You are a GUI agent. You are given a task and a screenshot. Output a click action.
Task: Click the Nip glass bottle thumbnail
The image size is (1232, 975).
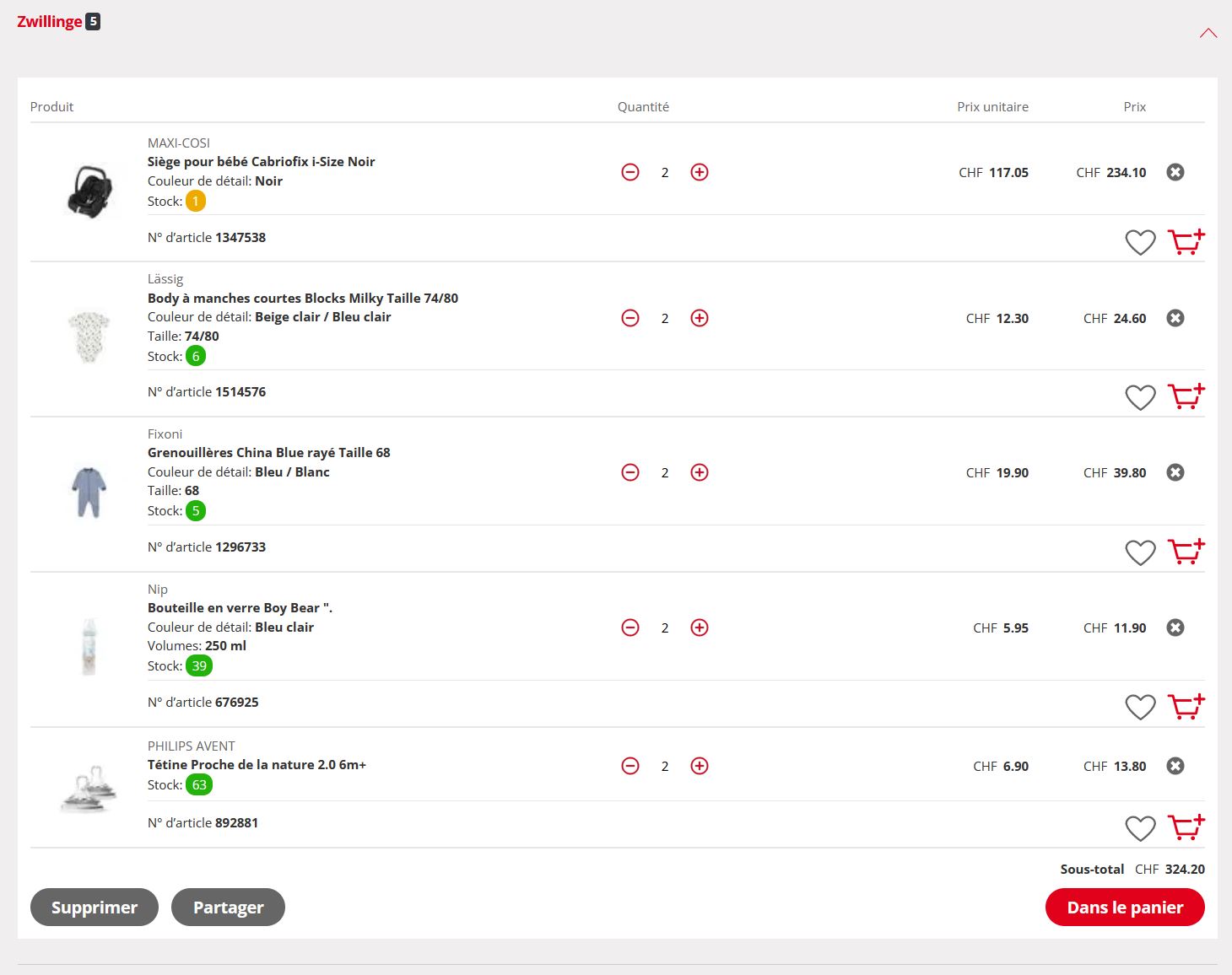(89, 647)
